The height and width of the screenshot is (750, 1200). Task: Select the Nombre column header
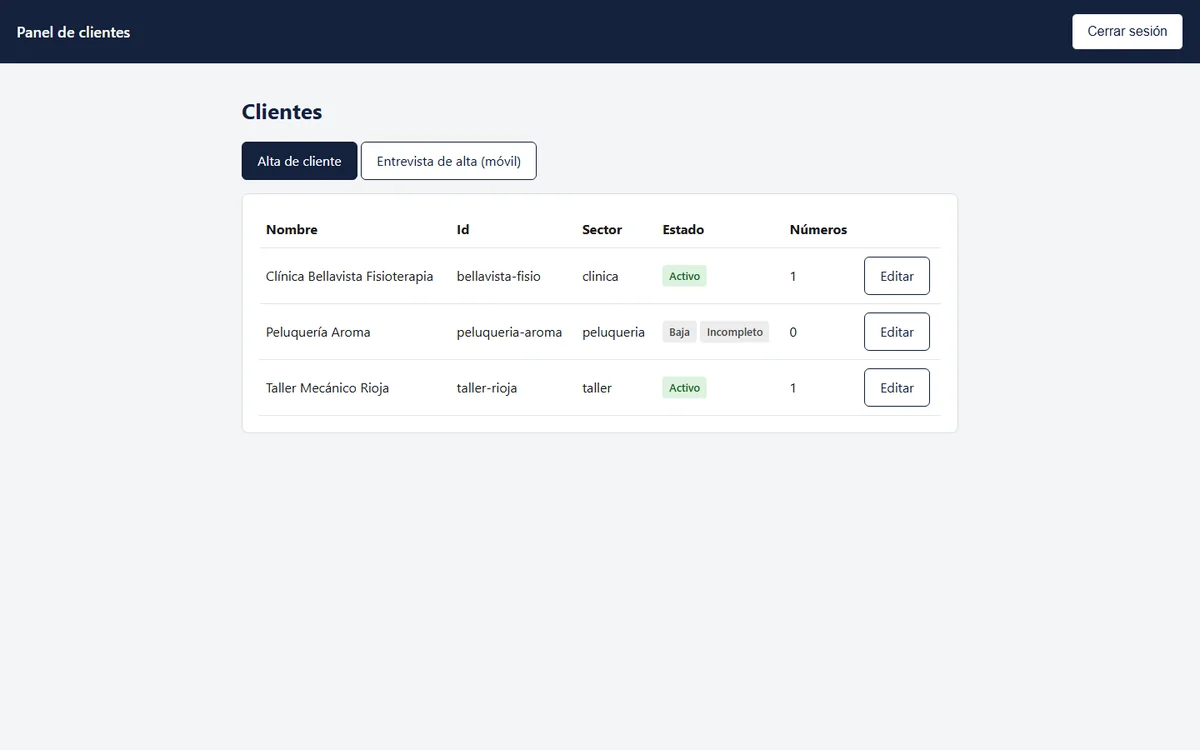[292, 230]
